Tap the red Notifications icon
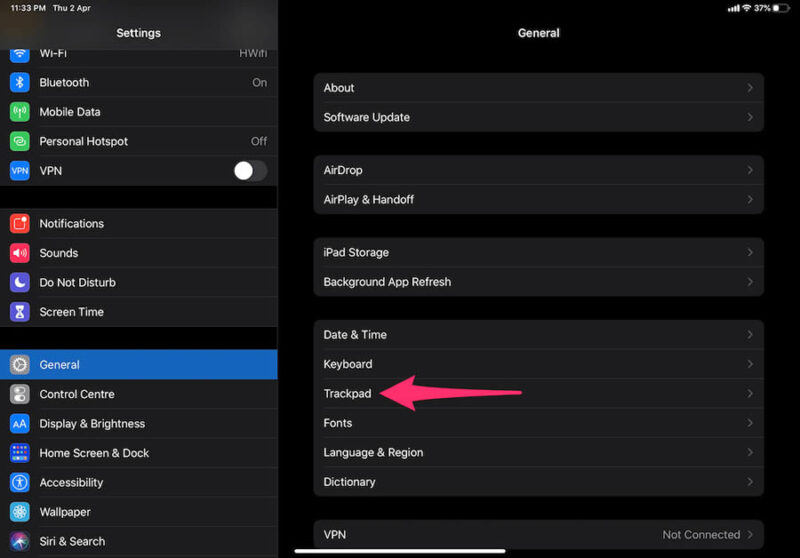 20,224
